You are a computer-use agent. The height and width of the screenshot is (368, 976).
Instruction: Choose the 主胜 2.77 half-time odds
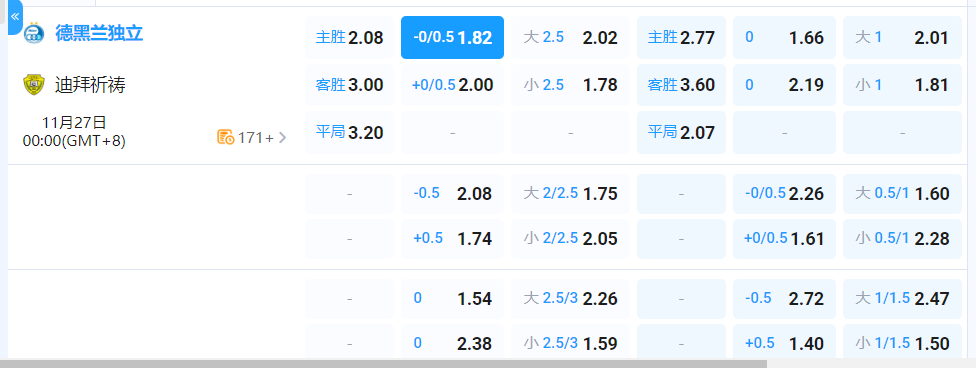pyautogui.click(x=681, y=37)
